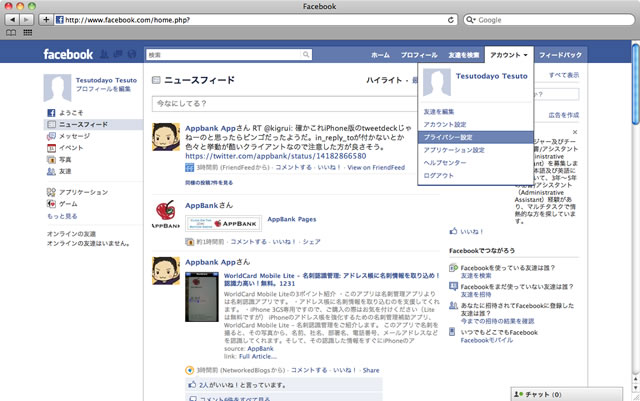640x401 pixels.
Task: Open Top Sites grid icon
Action: (x=28, y=33)
